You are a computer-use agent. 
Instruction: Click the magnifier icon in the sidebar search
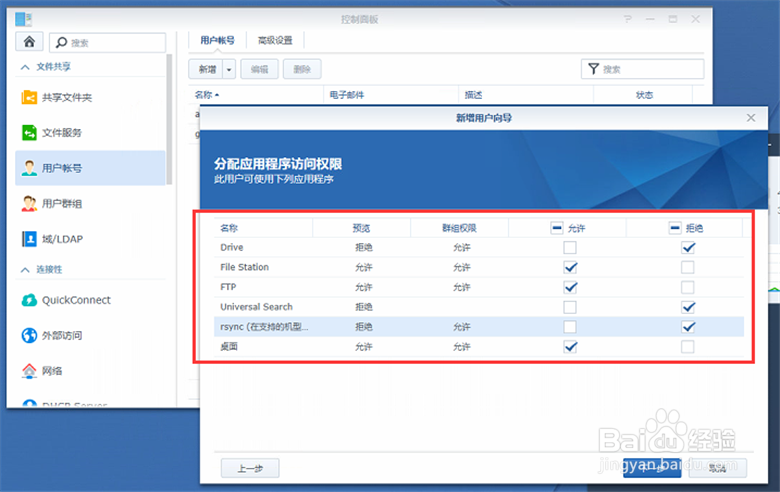coord(61,42)
